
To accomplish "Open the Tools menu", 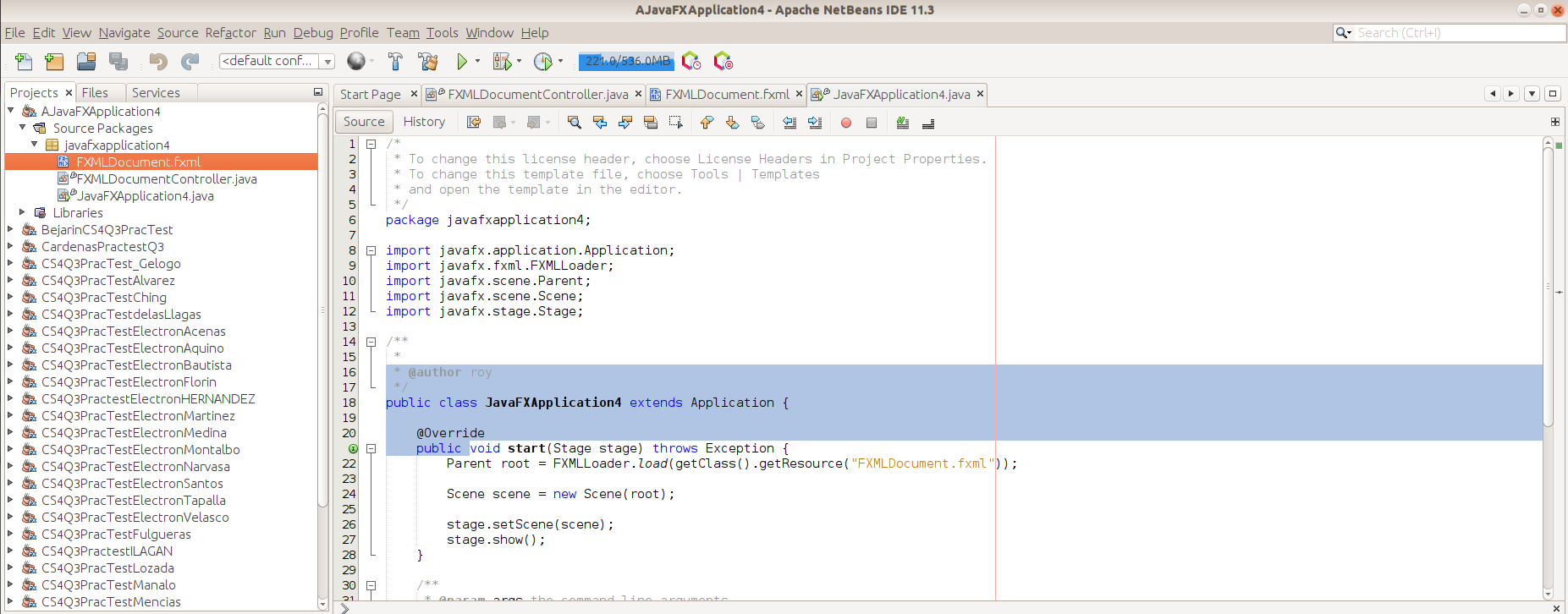I will coord(442,33).
